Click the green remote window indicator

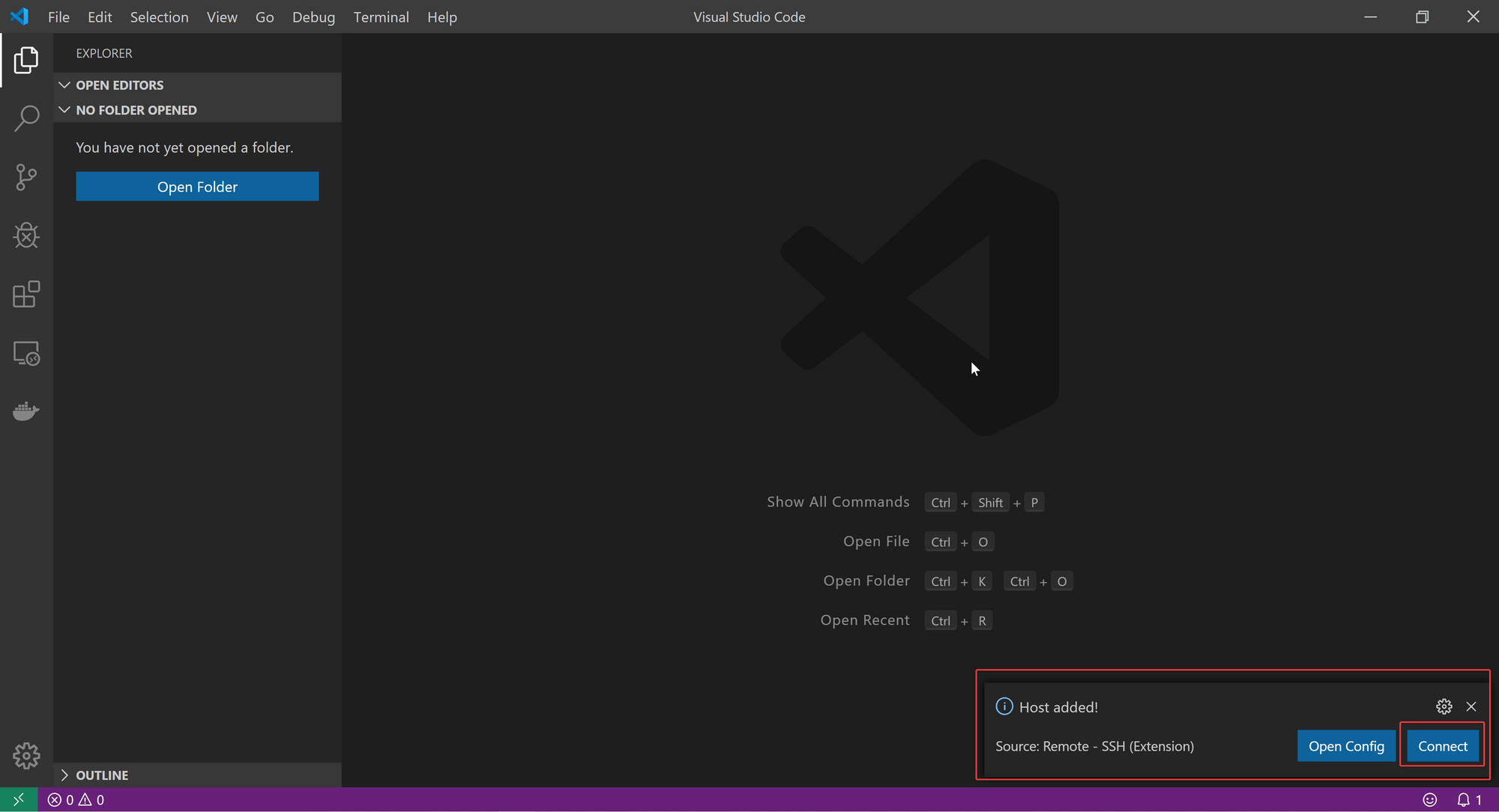pyautogui.click(x=19, y=800)
